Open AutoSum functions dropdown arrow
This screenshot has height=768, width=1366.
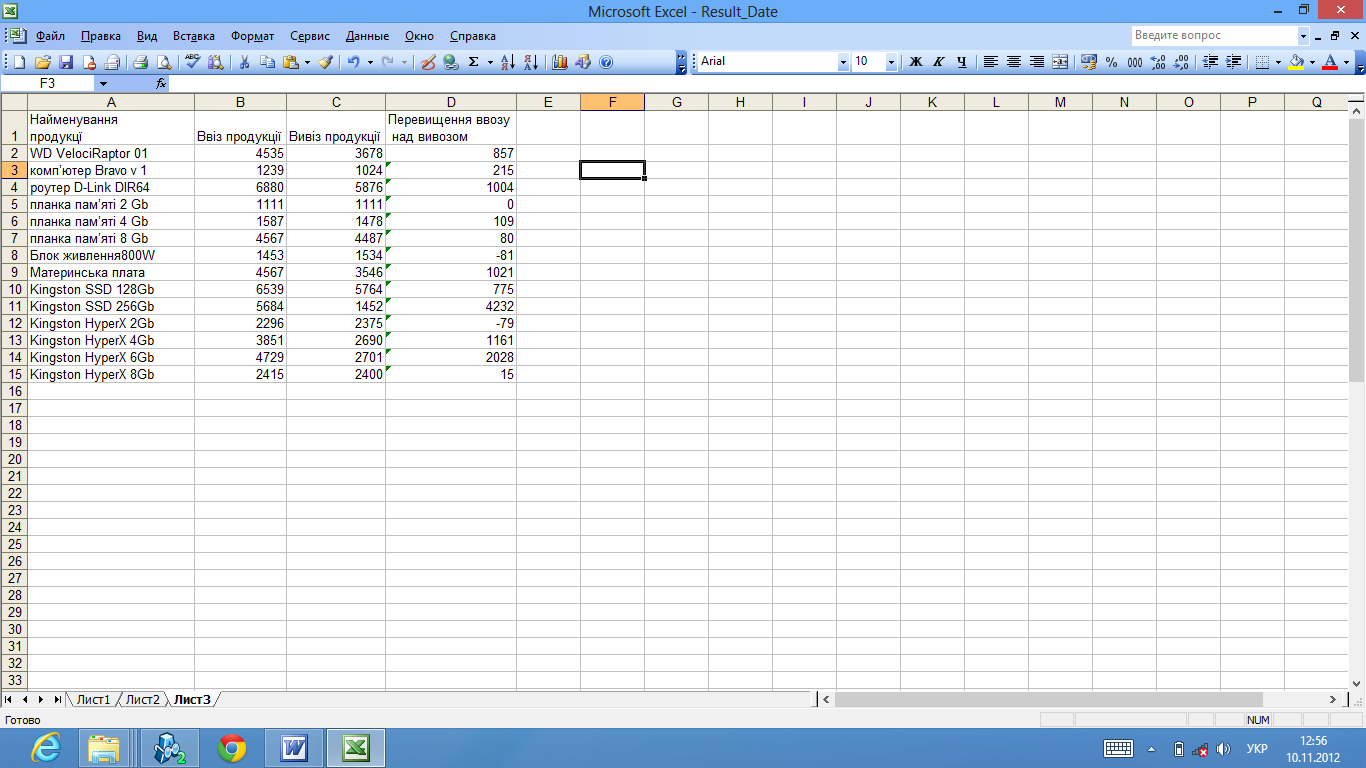[x=490, y=62]
